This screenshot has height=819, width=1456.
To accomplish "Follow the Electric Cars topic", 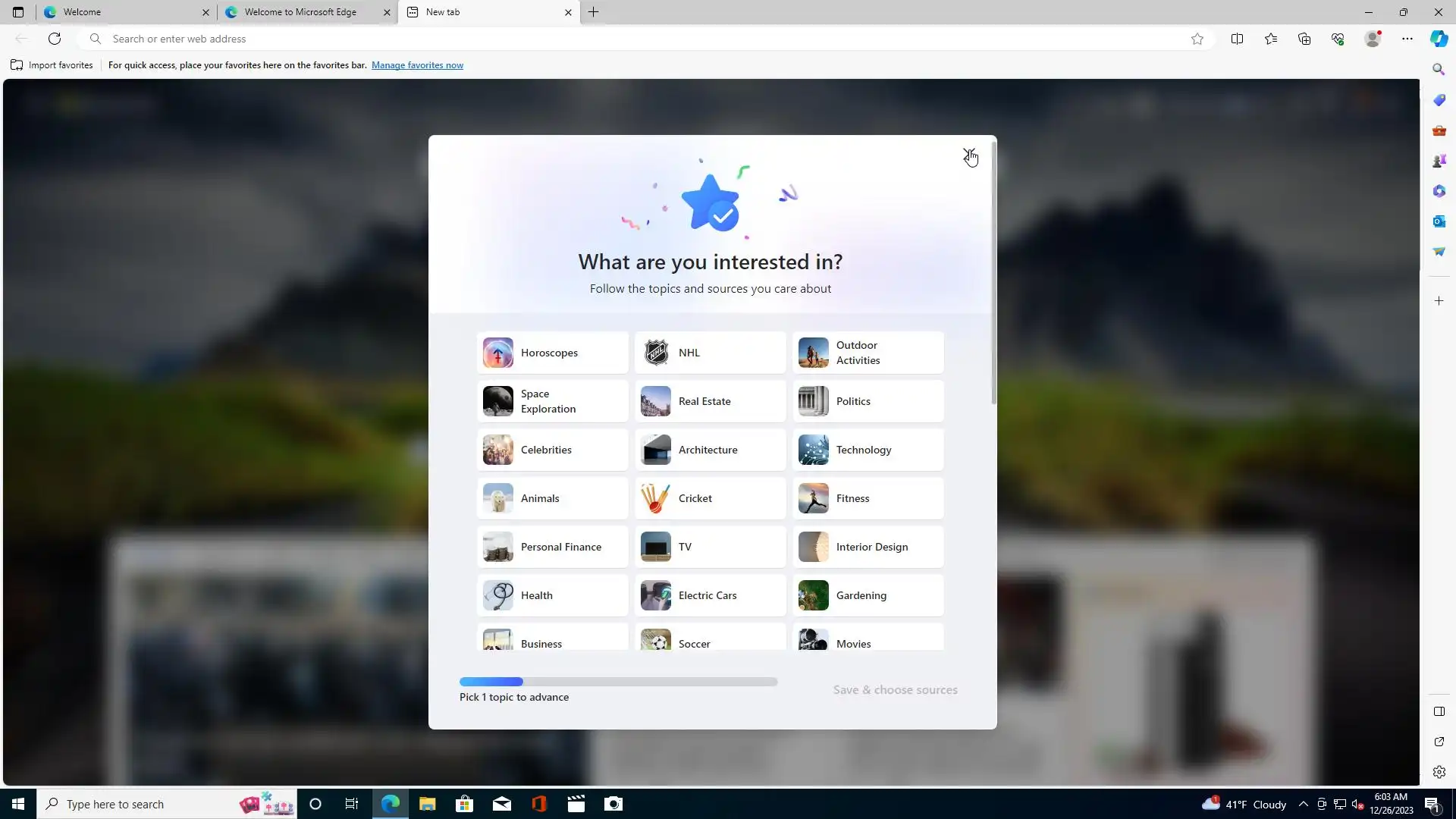I will [710, 595].
